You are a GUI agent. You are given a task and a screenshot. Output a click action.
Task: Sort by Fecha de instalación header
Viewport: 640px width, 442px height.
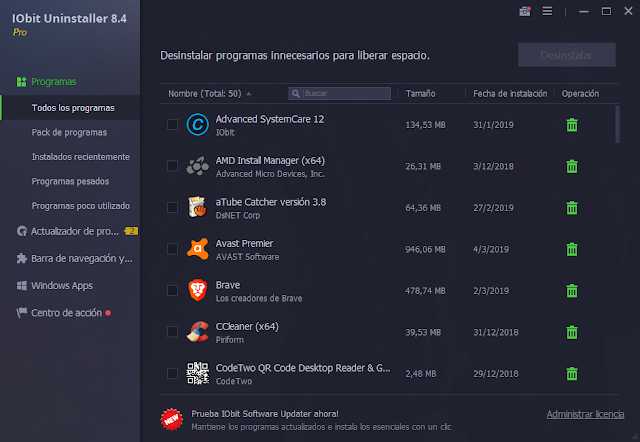510,94
